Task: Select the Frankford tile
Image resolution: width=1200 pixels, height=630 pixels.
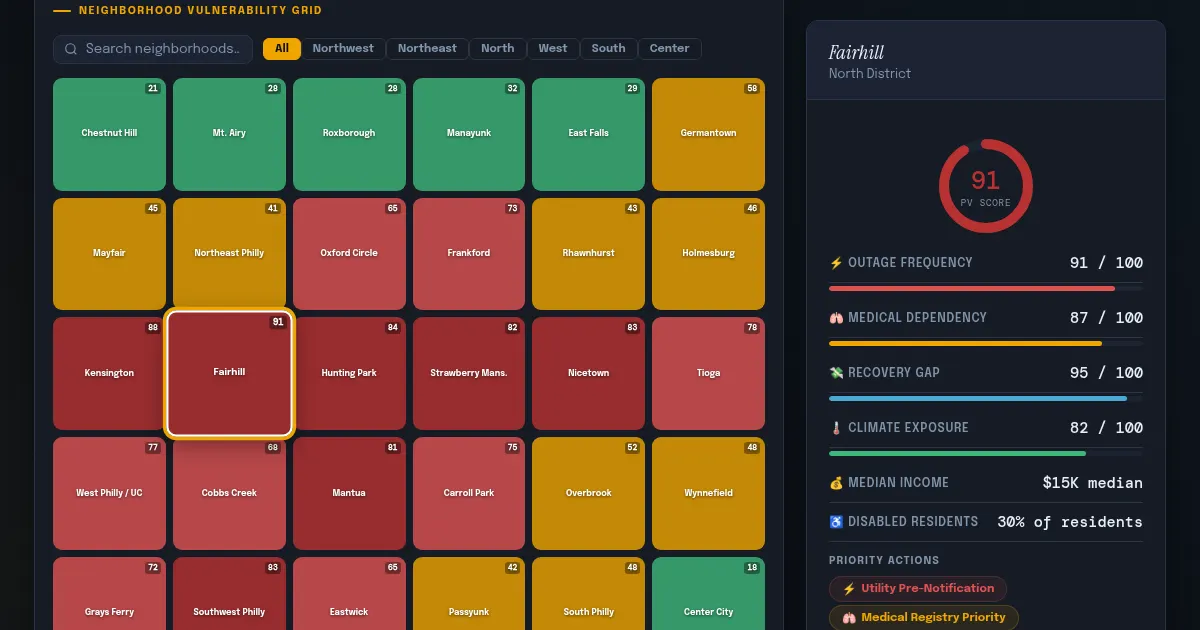Action: tap(469, 254)
